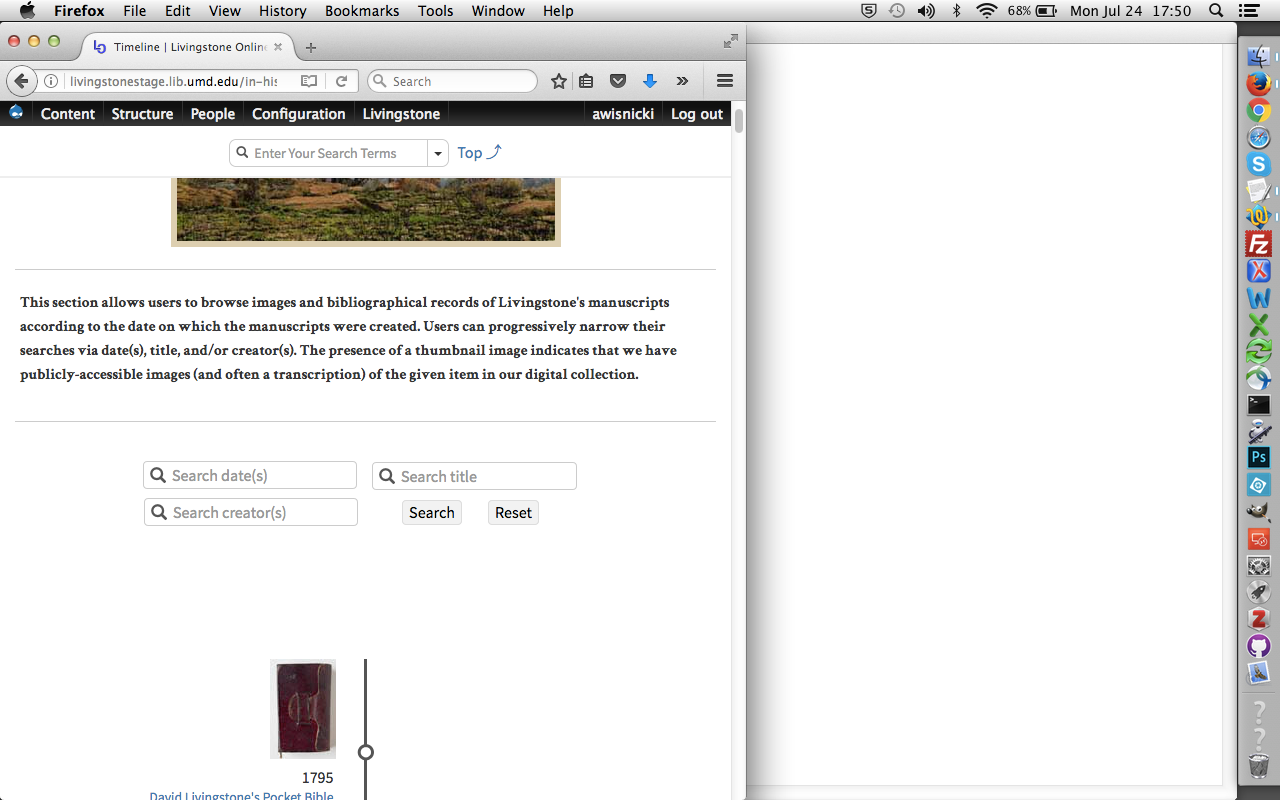1280x800 pixels.
Task: Open the Bluetooth menu bar icon
Action: (x=957, y=11)
